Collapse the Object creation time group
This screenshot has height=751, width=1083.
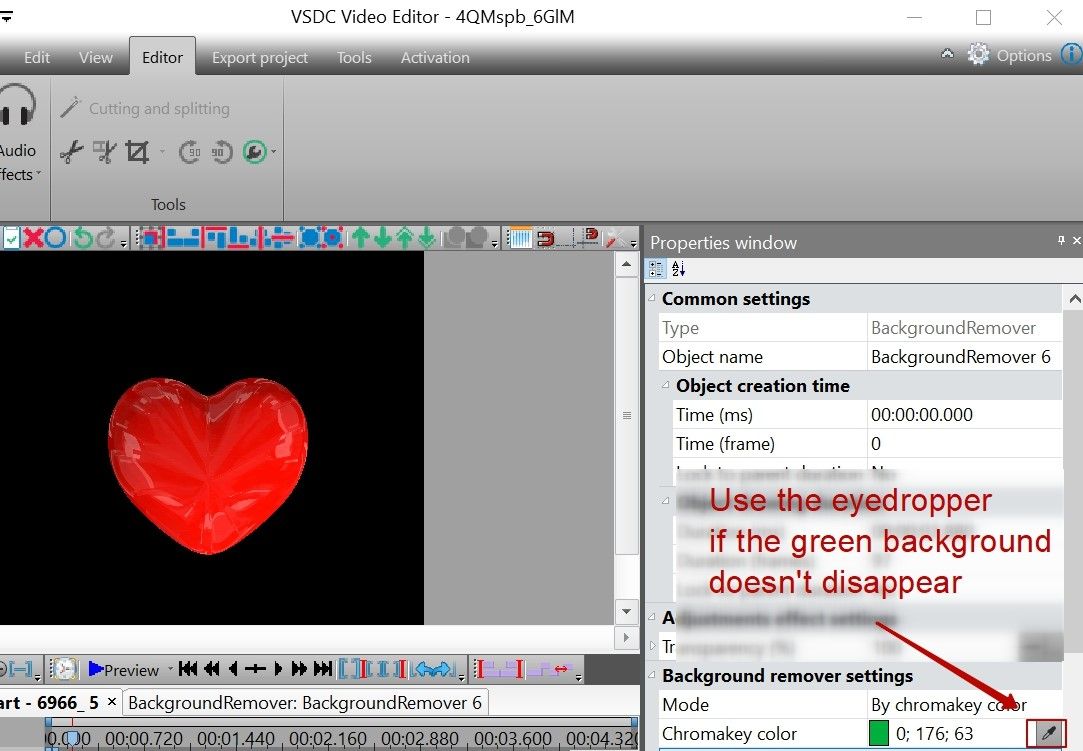(x=665, y=385)
